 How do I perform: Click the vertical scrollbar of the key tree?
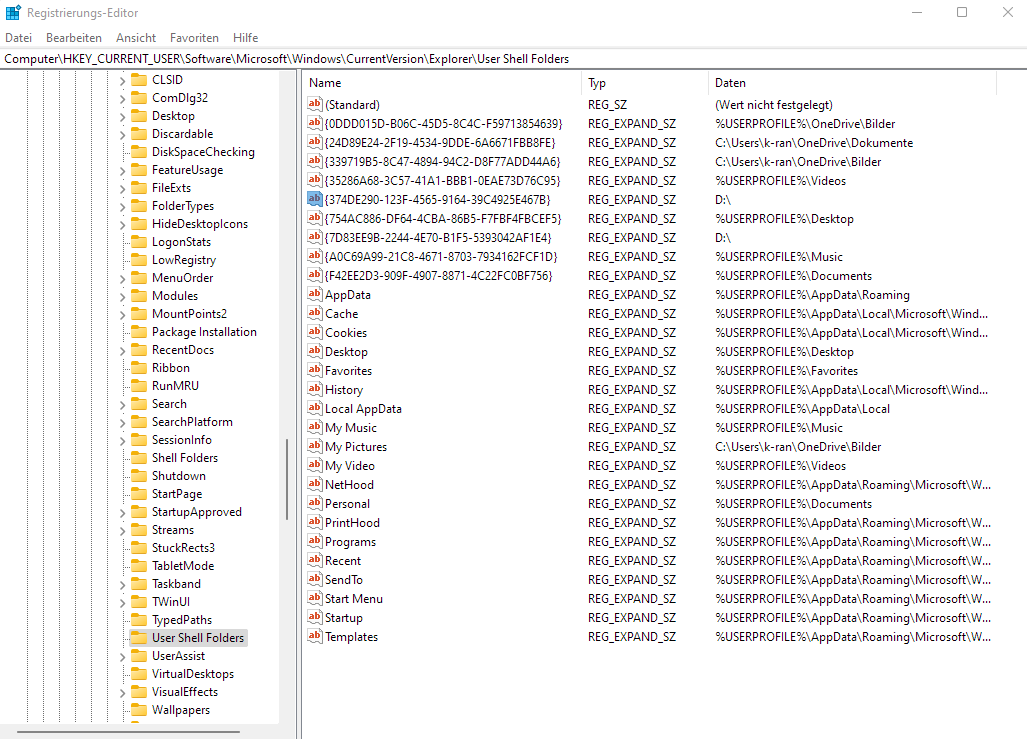tap(287, 480)
